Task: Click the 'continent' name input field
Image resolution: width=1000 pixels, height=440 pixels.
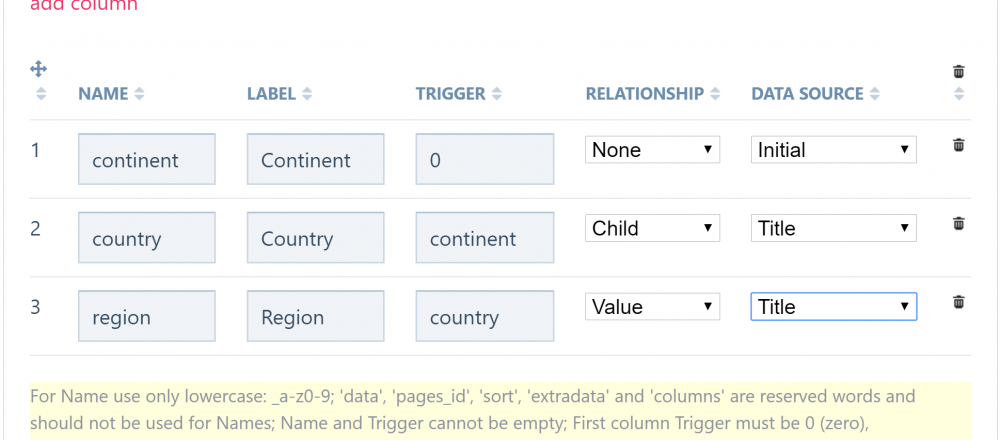Action: click(x=147, y=160)
